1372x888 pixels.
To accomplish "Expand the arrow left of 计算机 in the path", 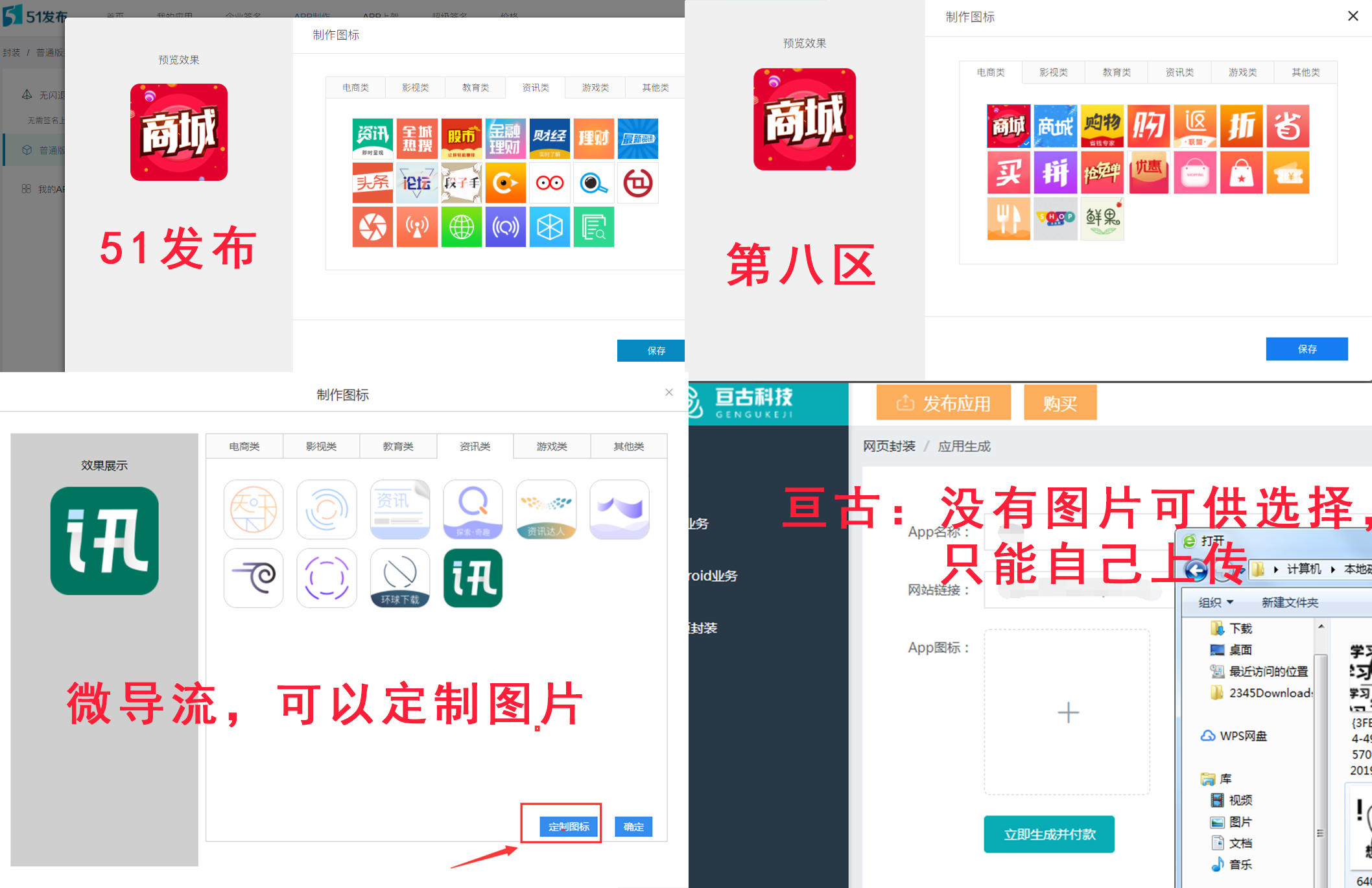I will [1276, 569].
